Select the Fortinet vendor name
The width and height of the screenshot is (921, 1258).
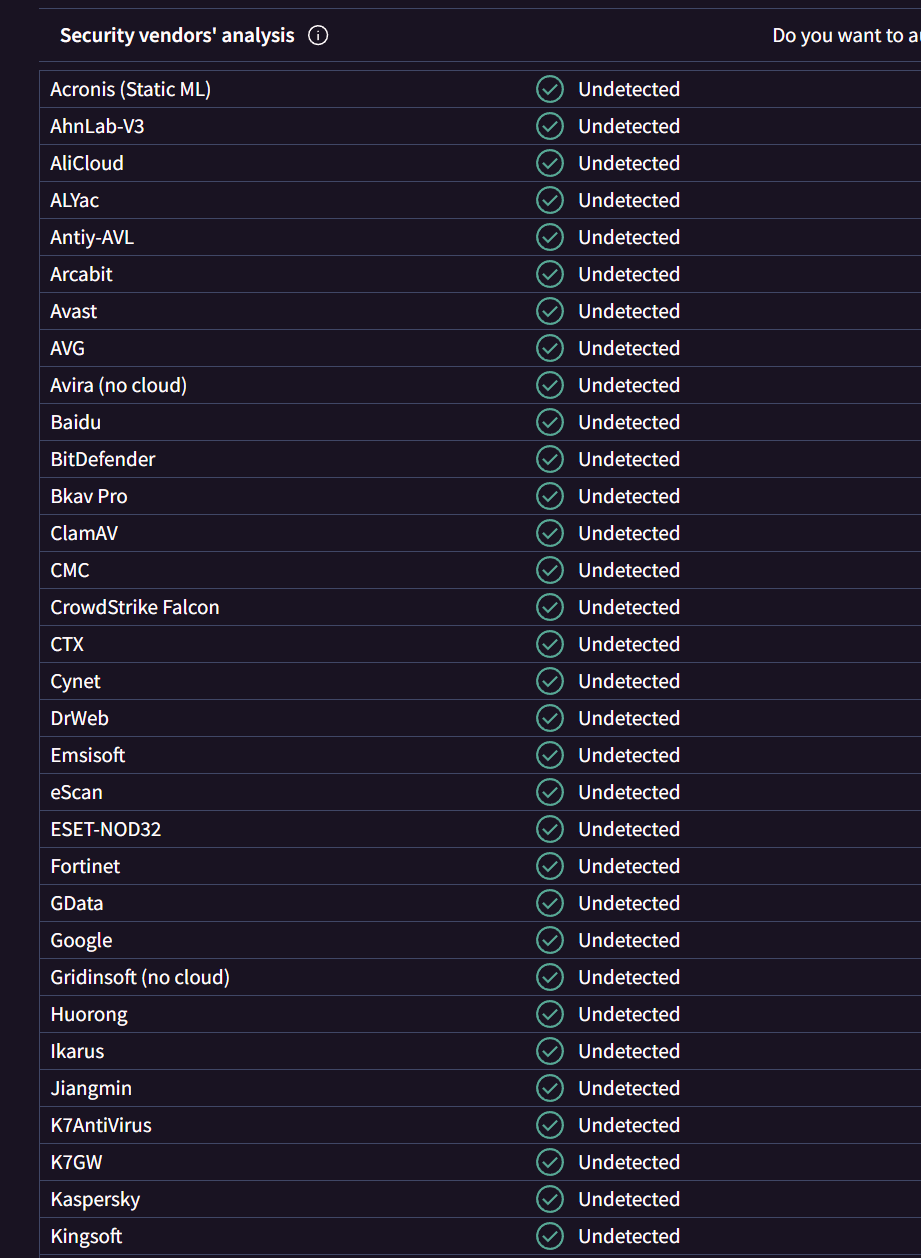click(x=85, y=866)
